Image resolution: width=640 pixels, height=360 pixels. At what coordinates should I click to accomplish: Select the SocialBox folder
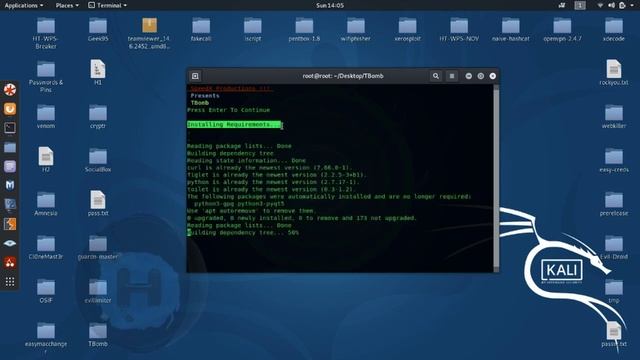(x=98, y=160)
